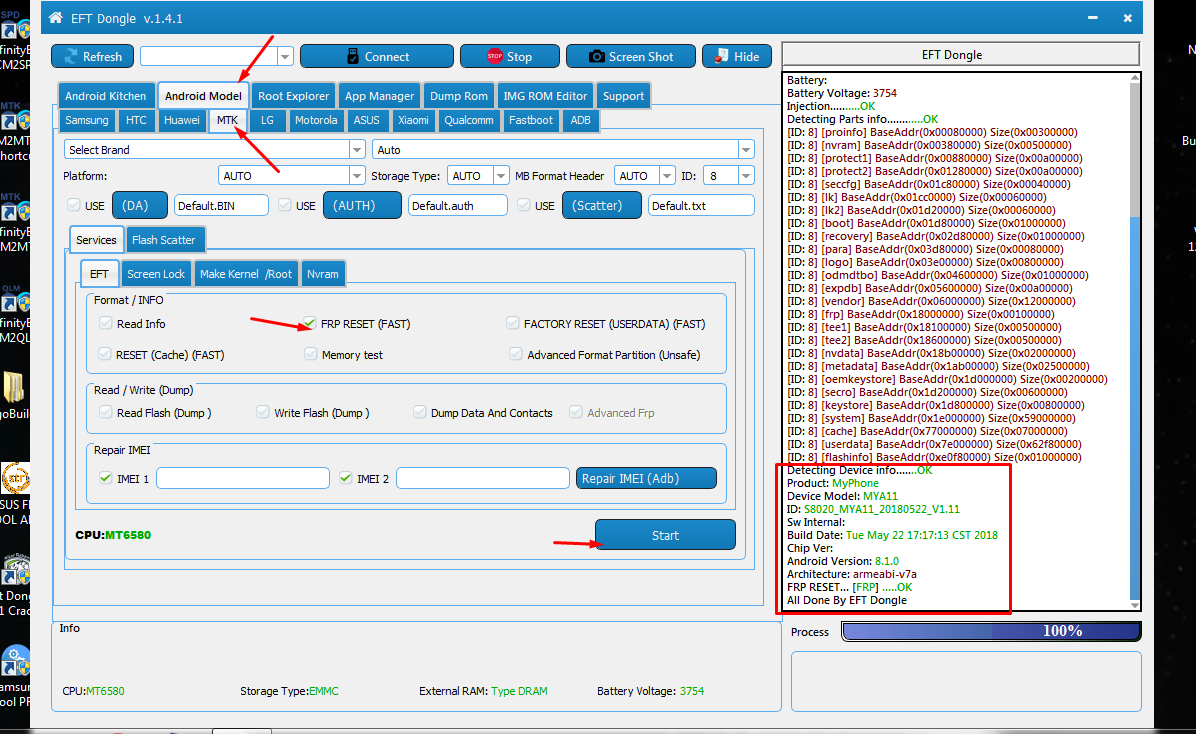Open the Make Kernel /Root sub-tab
Viewport: 1196px width, 734px height.
[x=246, y=274]
